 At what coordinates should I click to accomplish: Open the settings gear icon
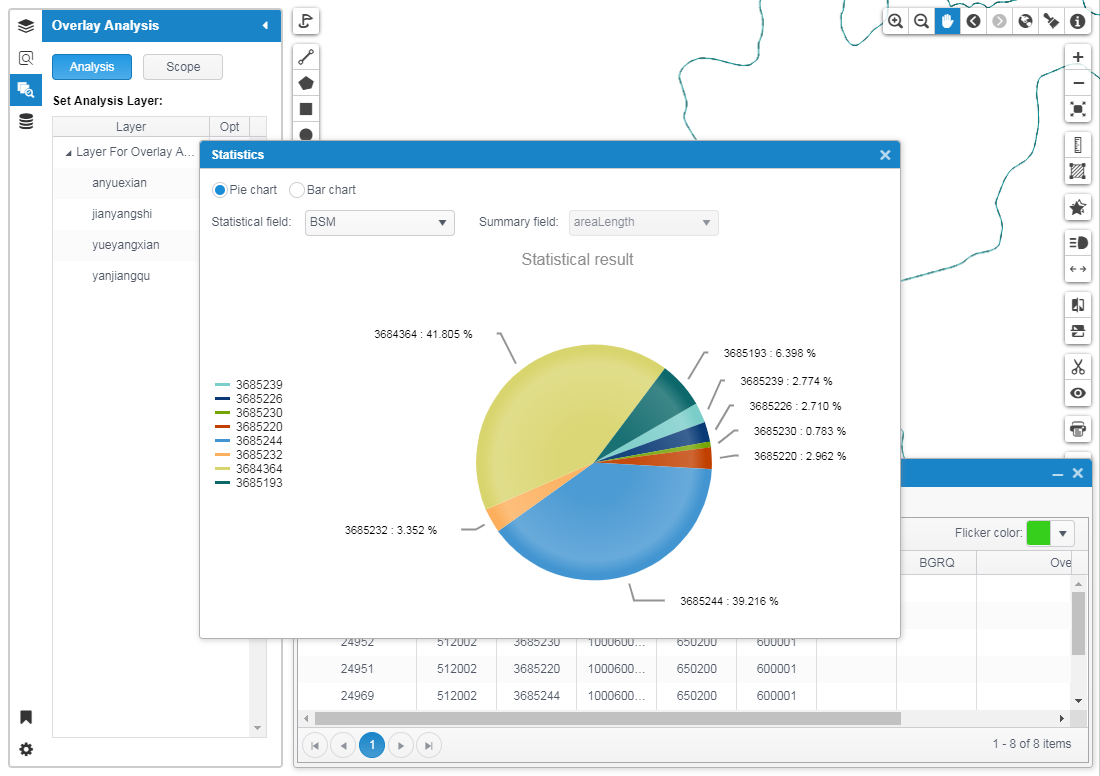tap(26, 749)
